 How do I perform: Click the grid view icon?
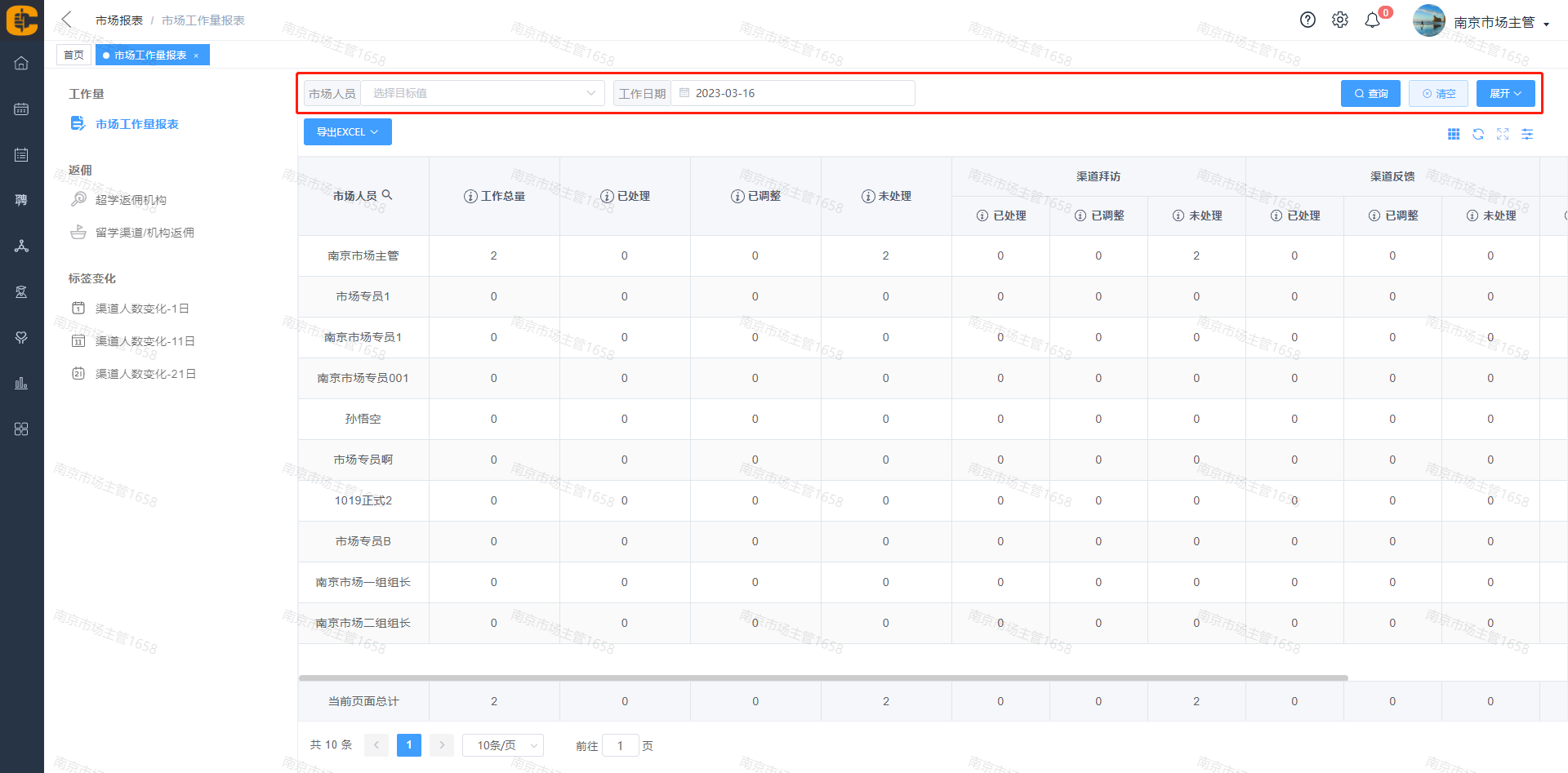(1454, 134)
